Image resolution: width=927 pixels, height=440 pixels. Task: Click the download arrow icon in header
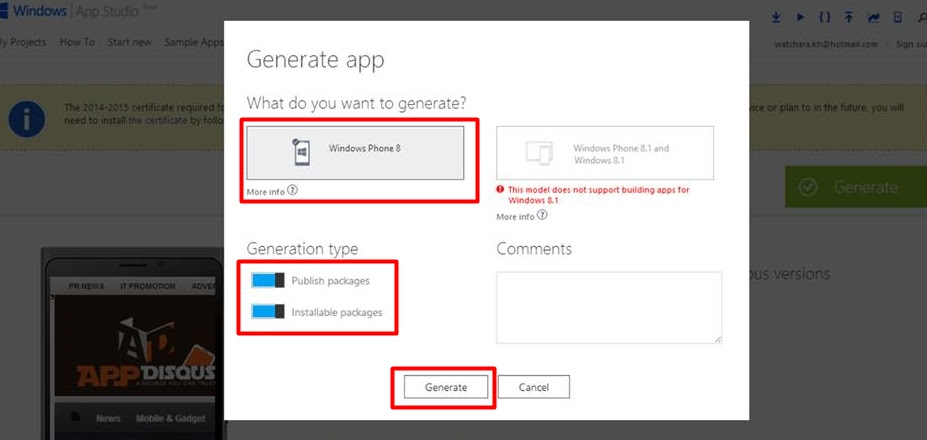tap(776, 17)
